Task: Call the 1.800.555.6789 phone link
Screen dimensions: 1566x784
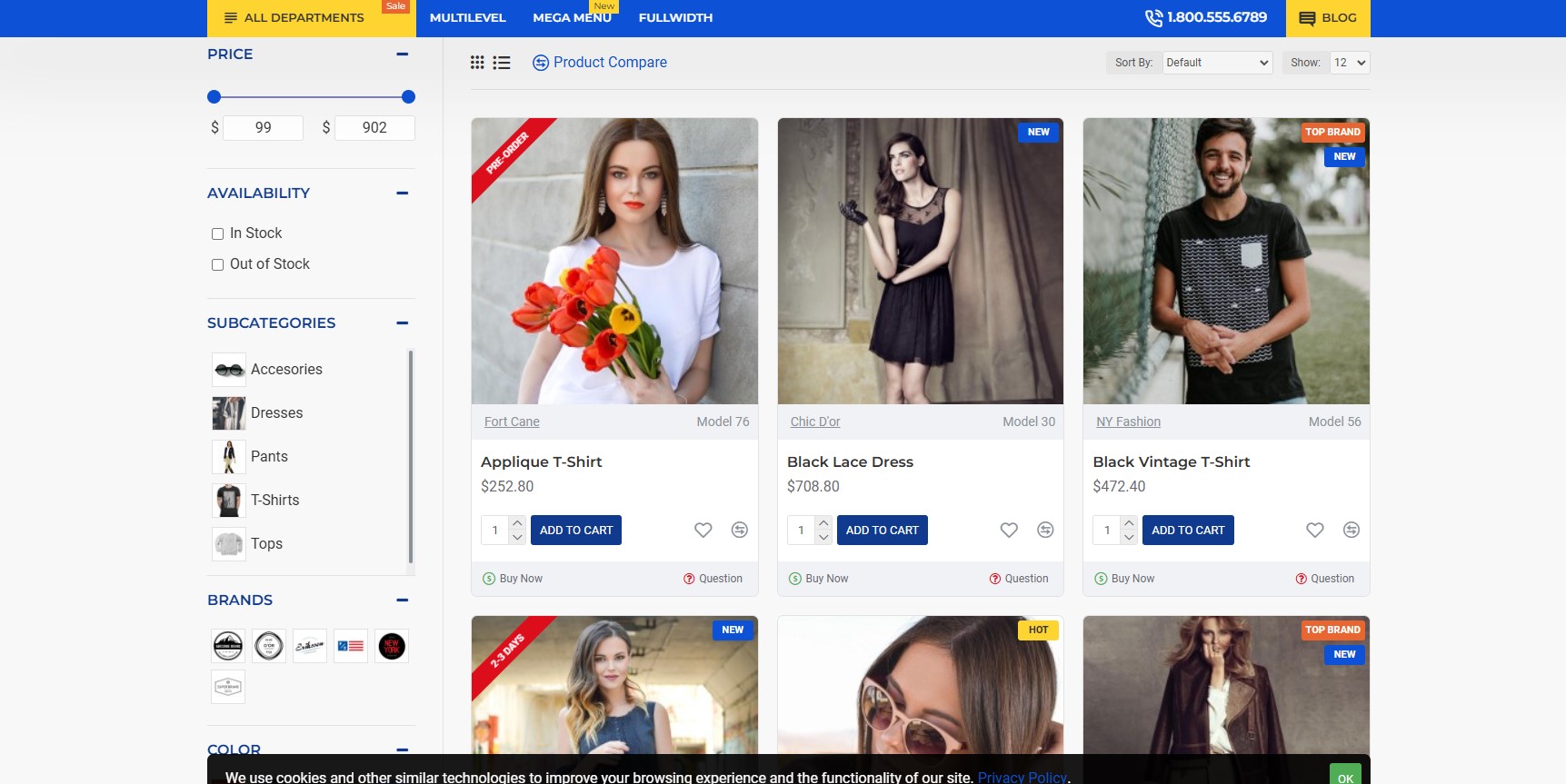Action: (1206, 17)
